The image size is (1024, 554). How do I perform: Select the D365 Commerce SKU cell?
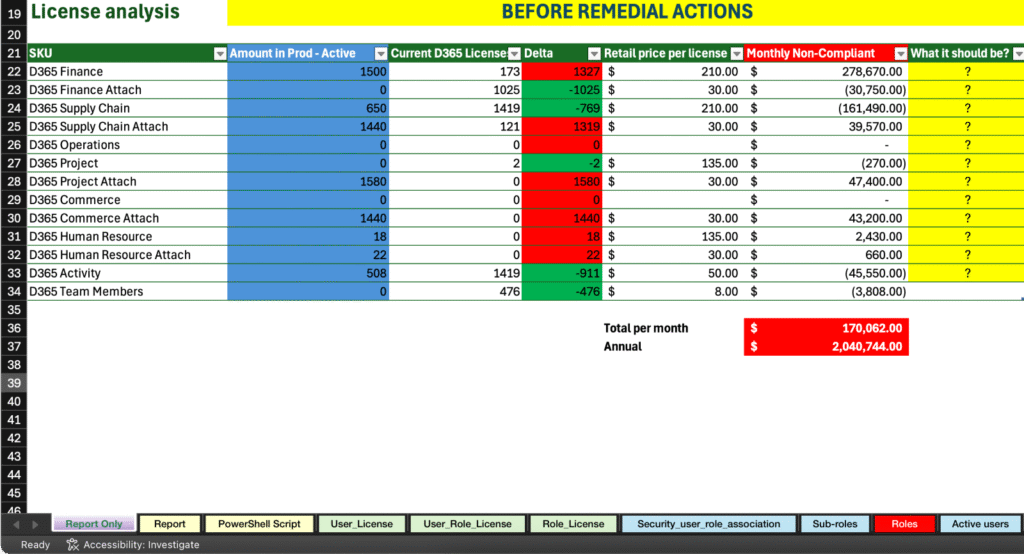(127, 199)
